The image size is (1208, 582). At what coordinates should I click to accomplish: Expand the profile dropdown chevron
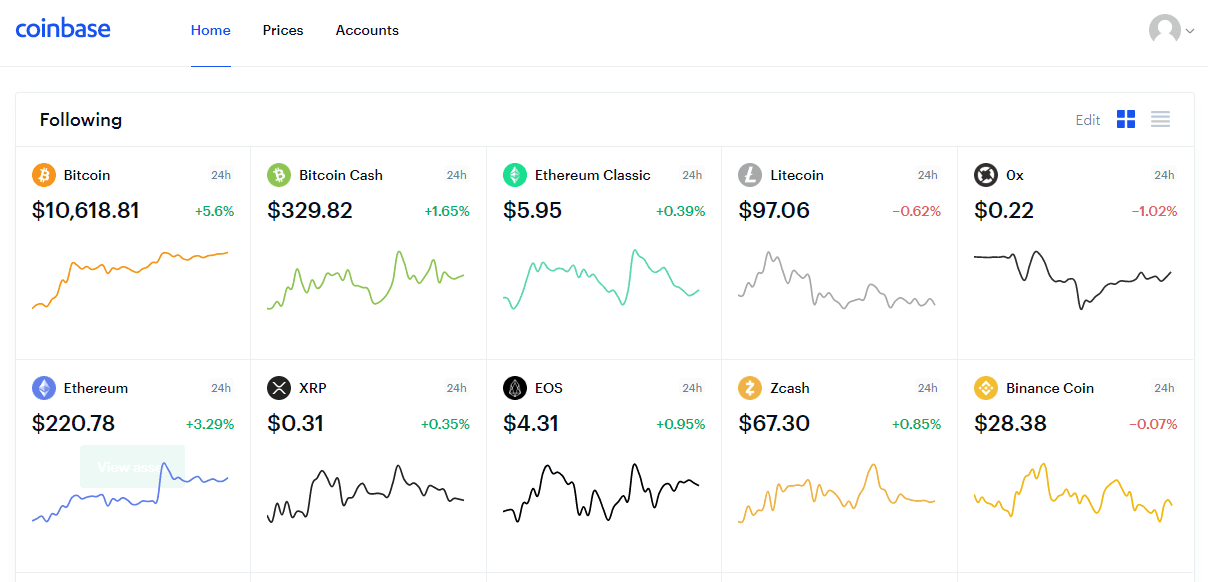[x=1190, y=31]
